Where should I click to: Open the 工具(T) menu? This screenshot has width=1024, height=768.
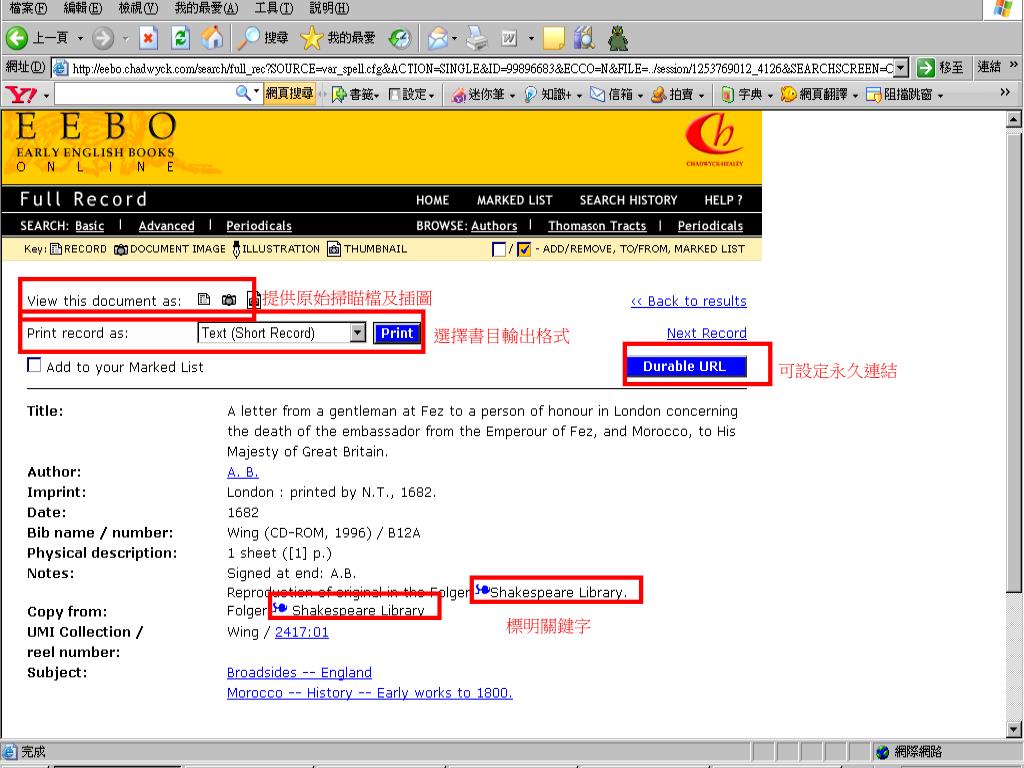(x=274, y=8)
